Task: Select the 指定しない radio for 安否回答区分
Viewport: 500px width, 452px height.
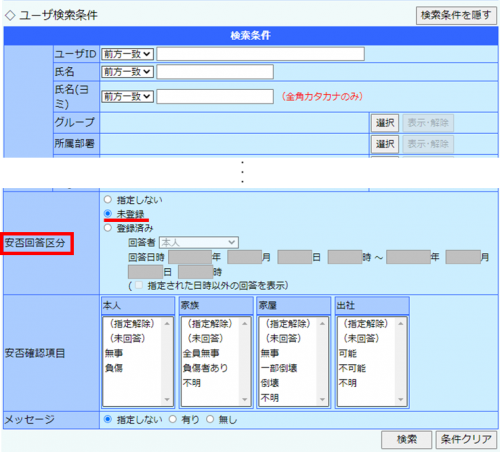Action: point(108,200)
